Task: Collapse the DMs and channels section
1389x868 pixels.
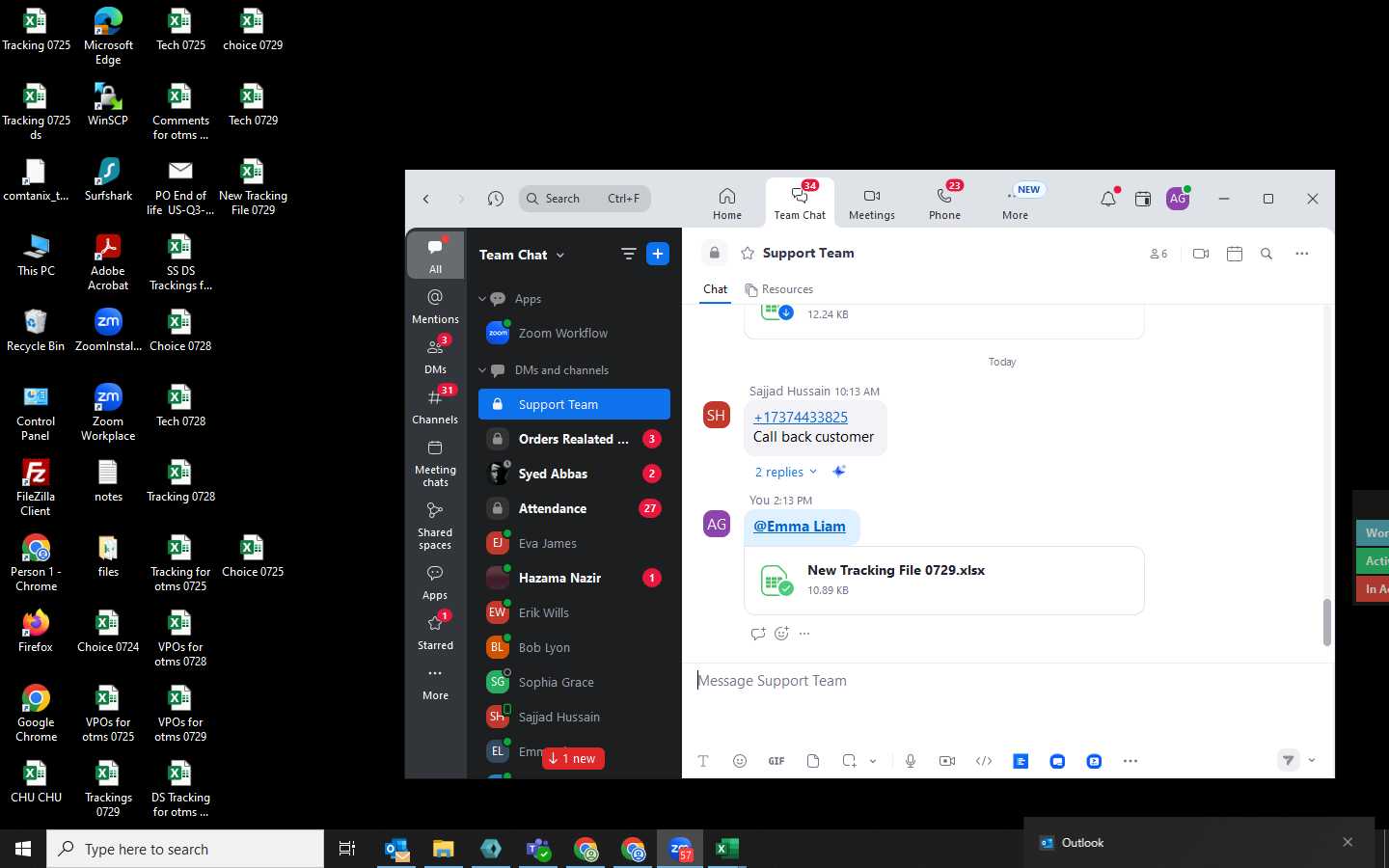Action: click(x=482, y=370)
